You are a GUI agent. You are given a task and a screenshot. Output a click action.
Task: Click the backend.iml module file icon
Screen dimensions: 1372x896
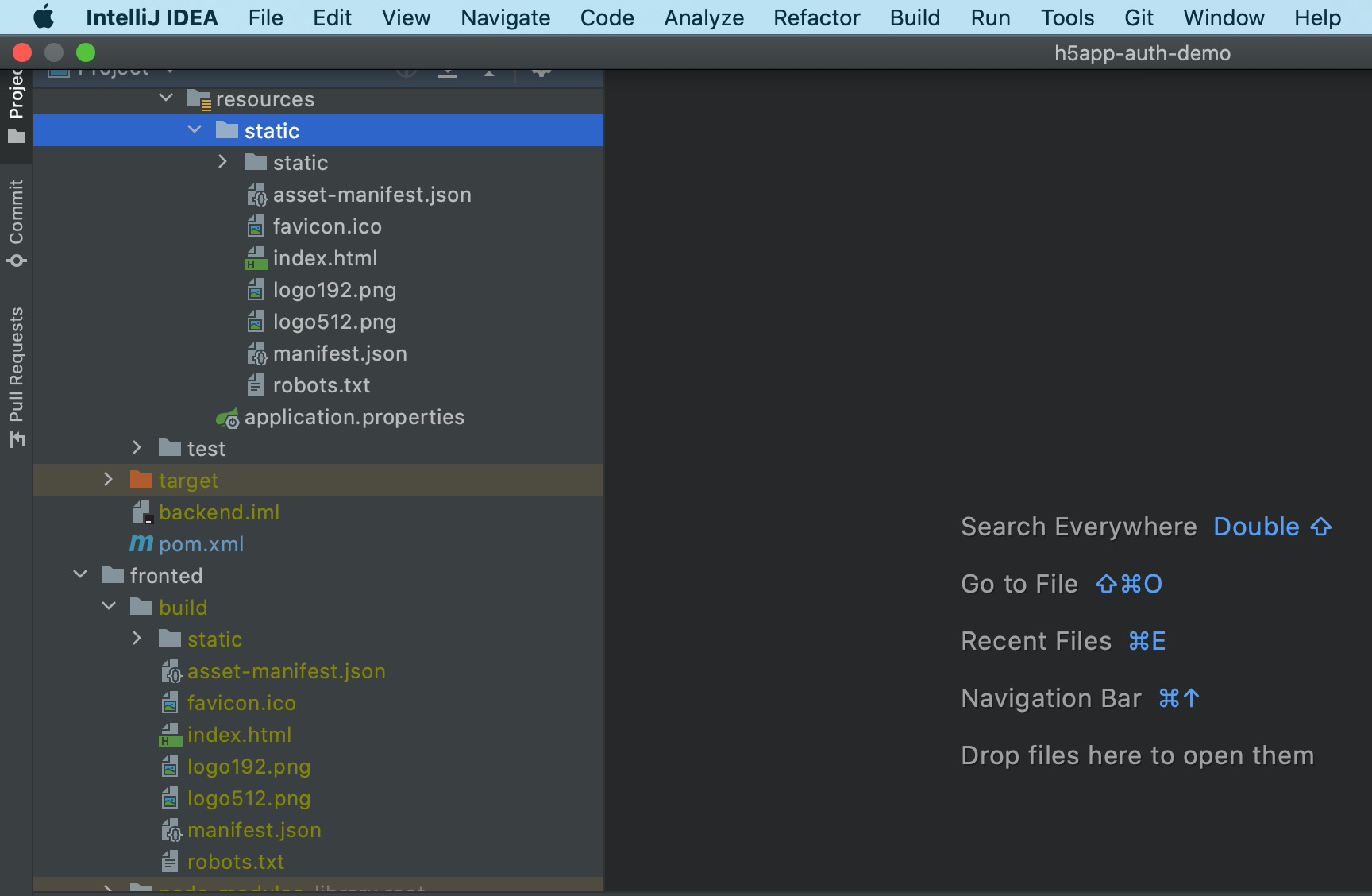click(x=142, y=512)
